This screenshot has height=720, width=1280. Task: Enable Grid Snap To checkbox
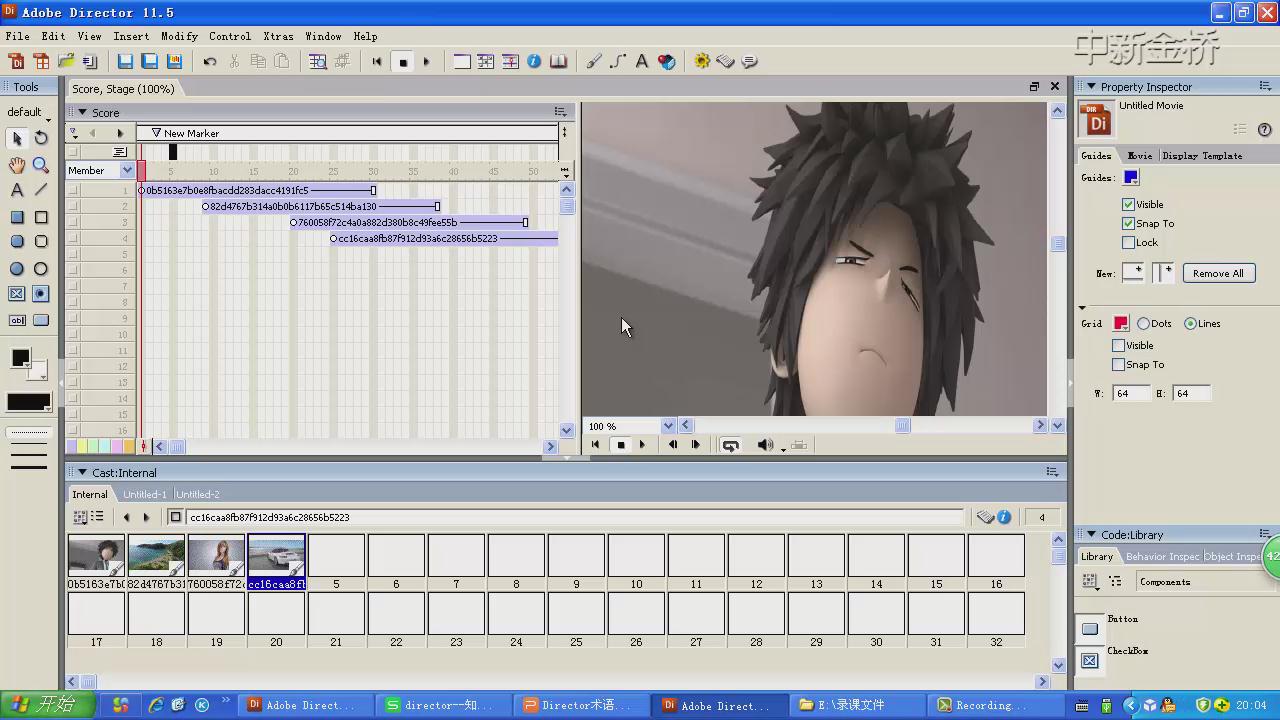pos(1118,364)
